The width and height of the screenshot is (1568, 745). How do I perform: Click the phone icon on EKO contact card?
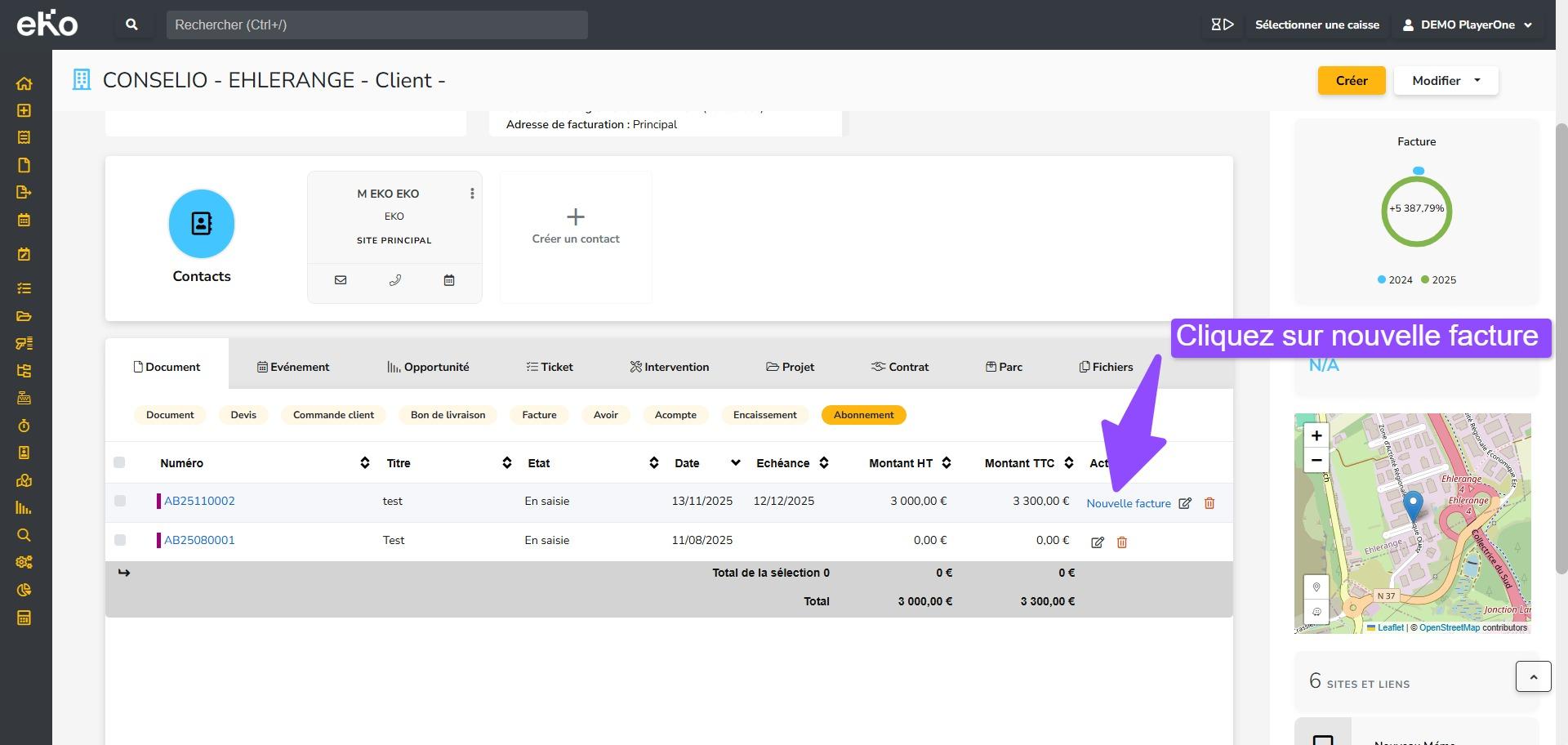[394, 280]
